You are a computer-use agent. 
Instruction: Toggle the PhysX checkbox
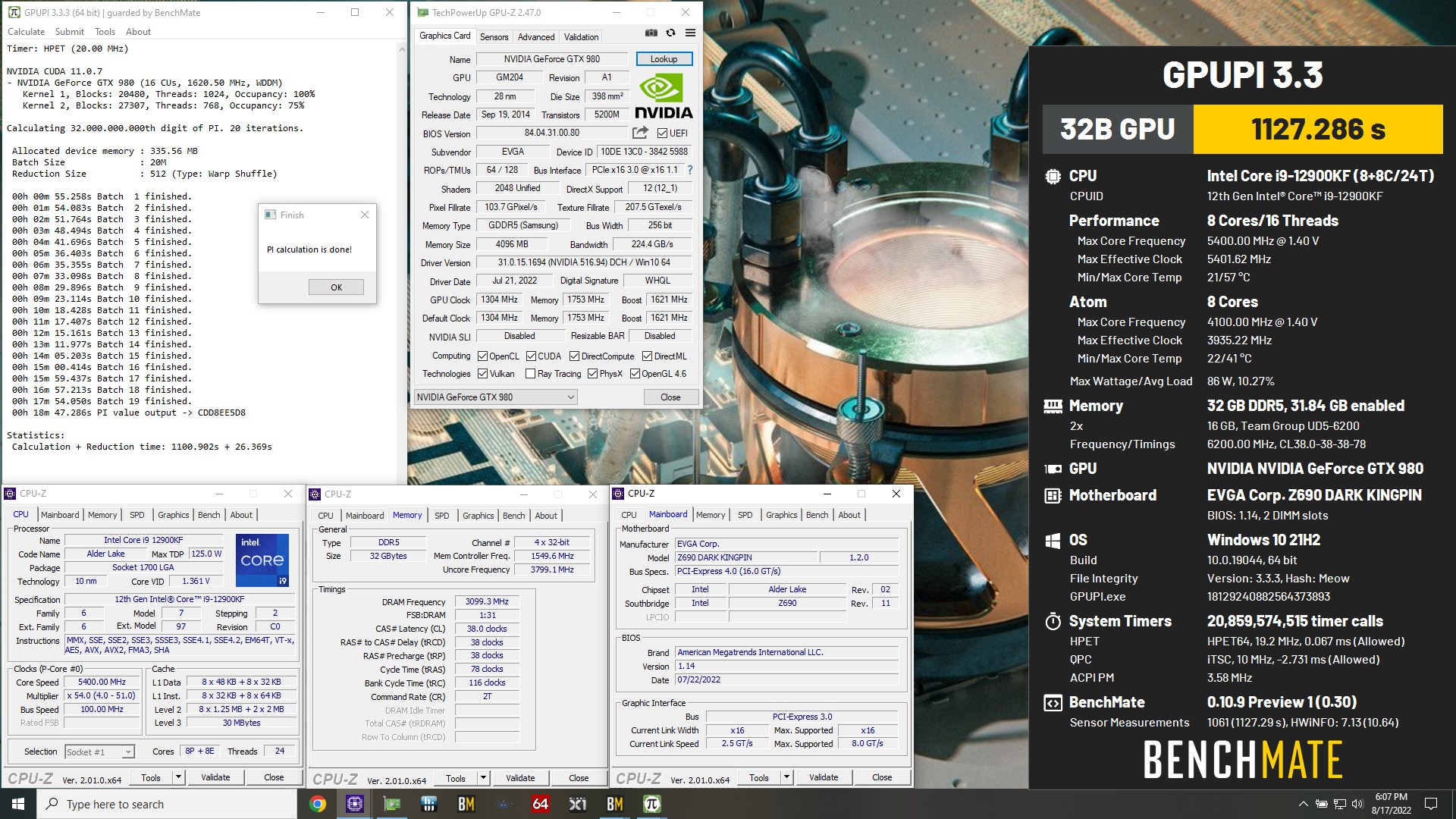click(x=592, y=374)
